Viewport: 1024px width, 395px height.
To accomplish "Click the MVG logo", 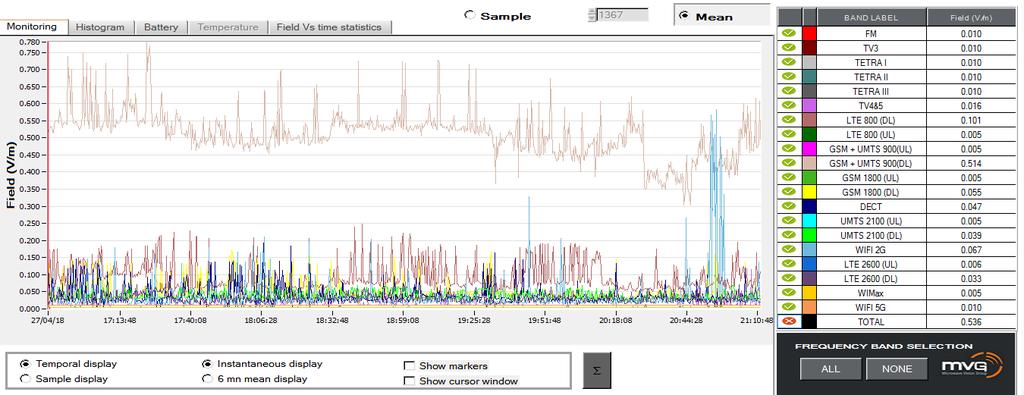I will tap(971, 366).
